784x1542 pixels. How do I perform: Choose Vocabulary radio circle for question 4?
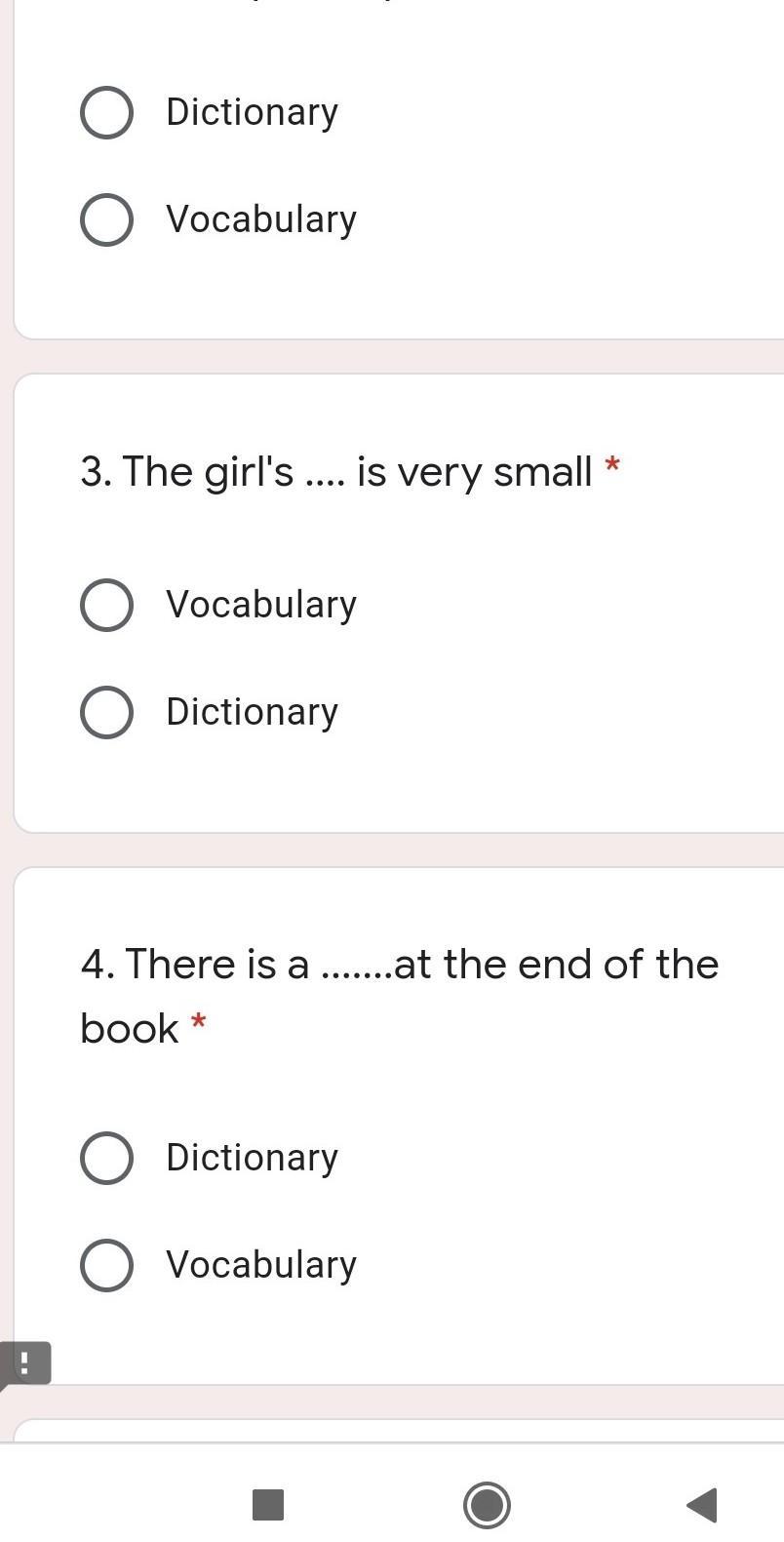click(x=107, y=1265)
